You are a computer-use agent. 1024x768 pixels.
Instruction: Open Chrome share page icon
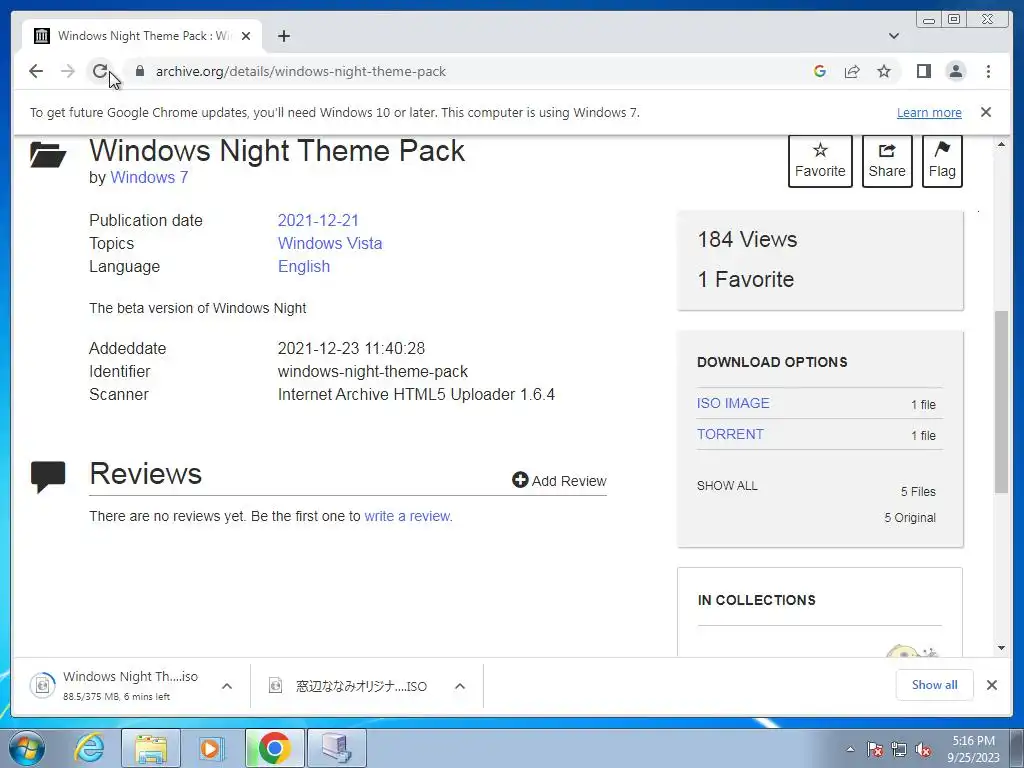click(x=852, y=71)
